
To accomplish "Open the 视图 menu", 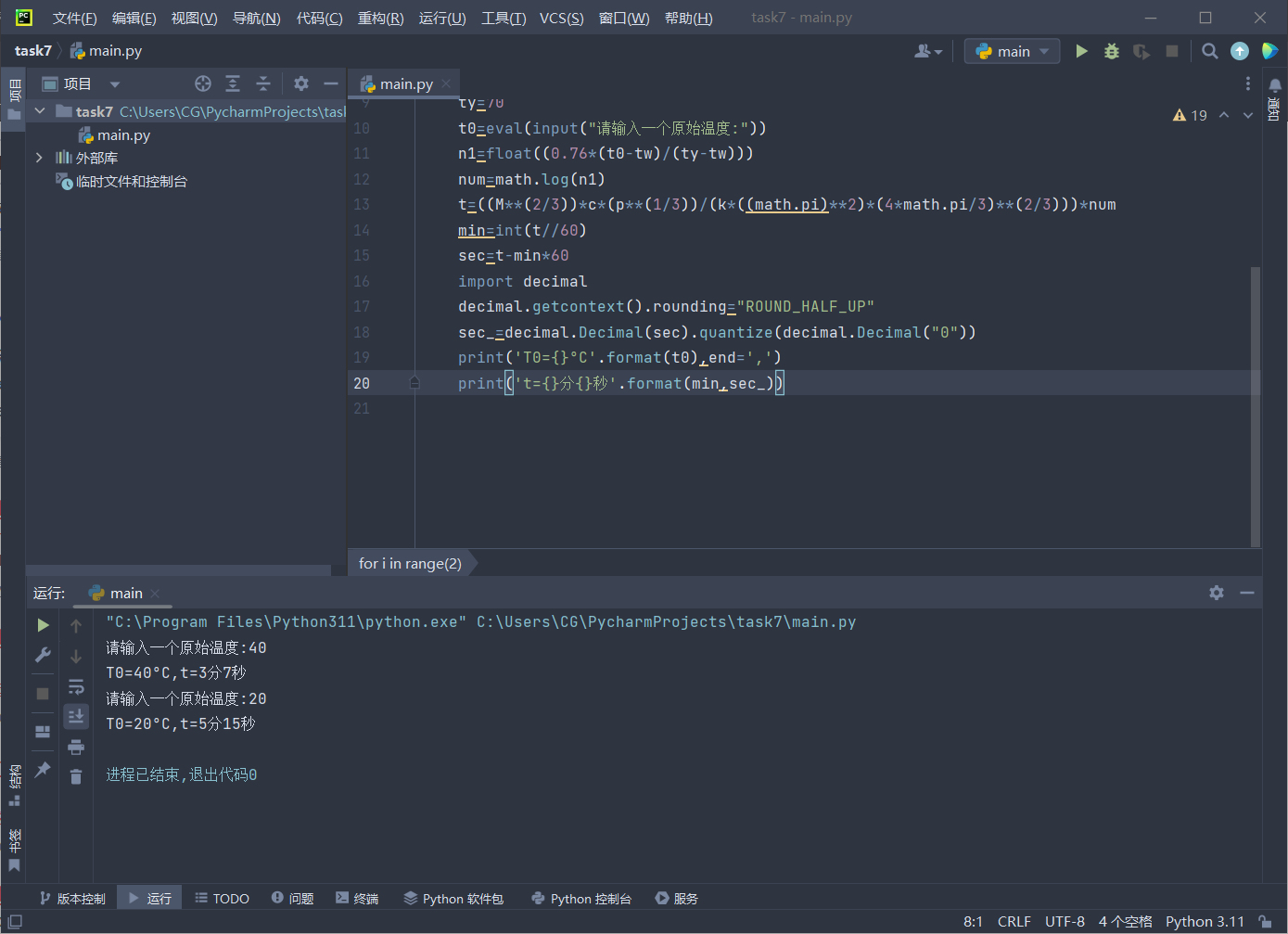I will [194, 18].
